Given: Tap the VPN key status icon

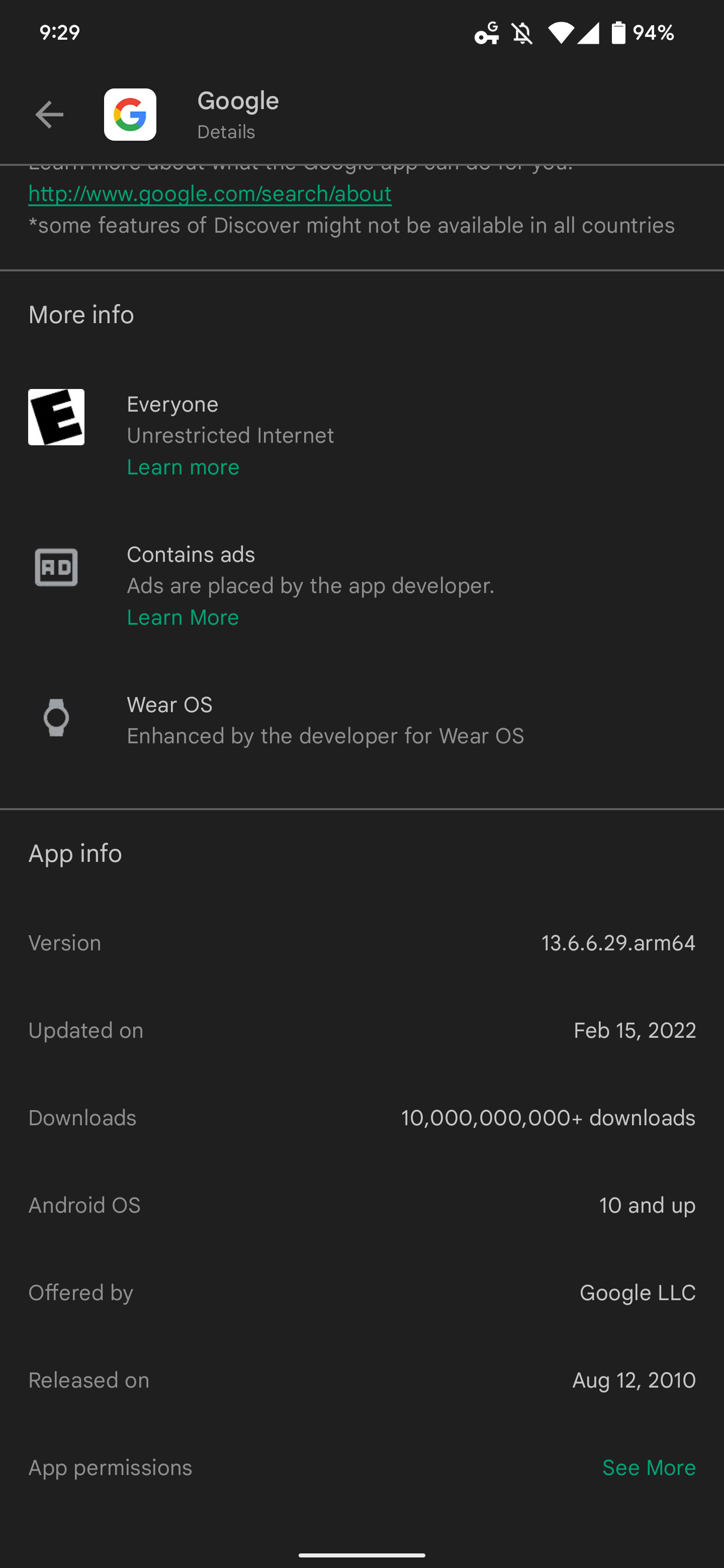Looking at the screenshot, I should pos(487,33).
